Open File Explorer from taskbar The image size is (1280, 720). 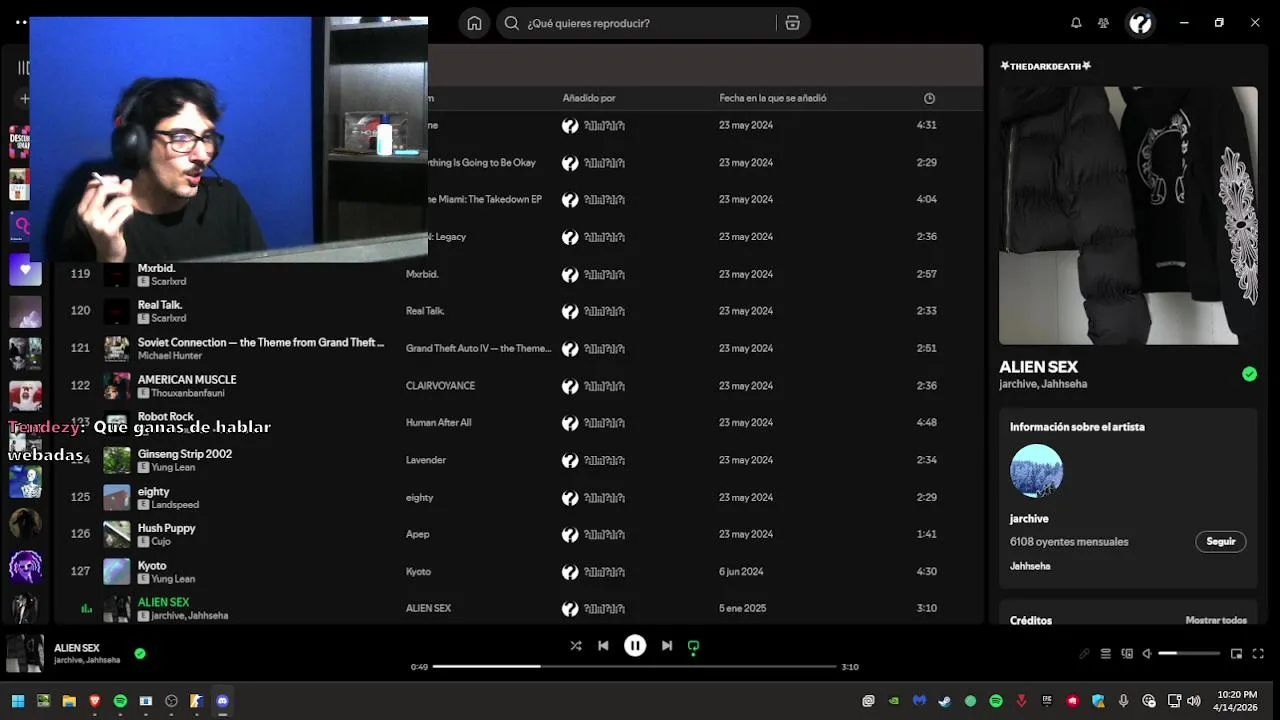69,701
